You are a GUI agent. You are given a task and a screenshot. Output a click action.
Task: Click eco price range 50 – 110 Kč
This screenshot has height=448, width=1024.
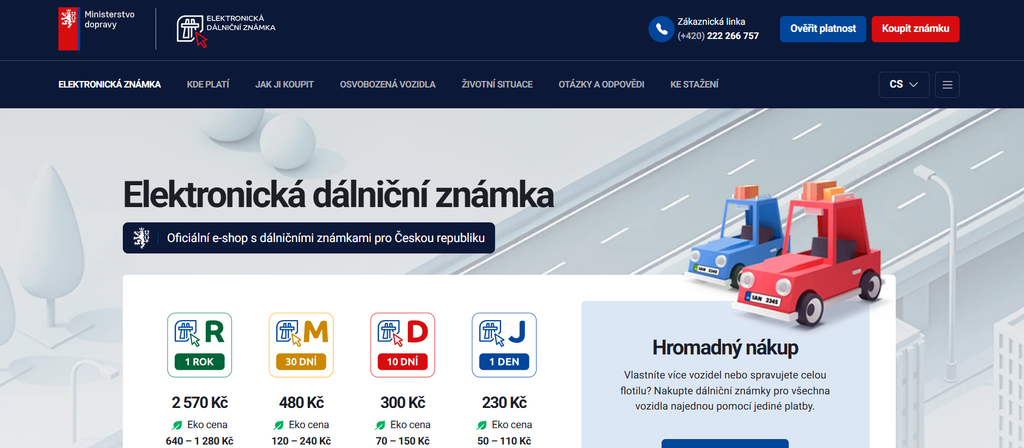click(504, 441)
